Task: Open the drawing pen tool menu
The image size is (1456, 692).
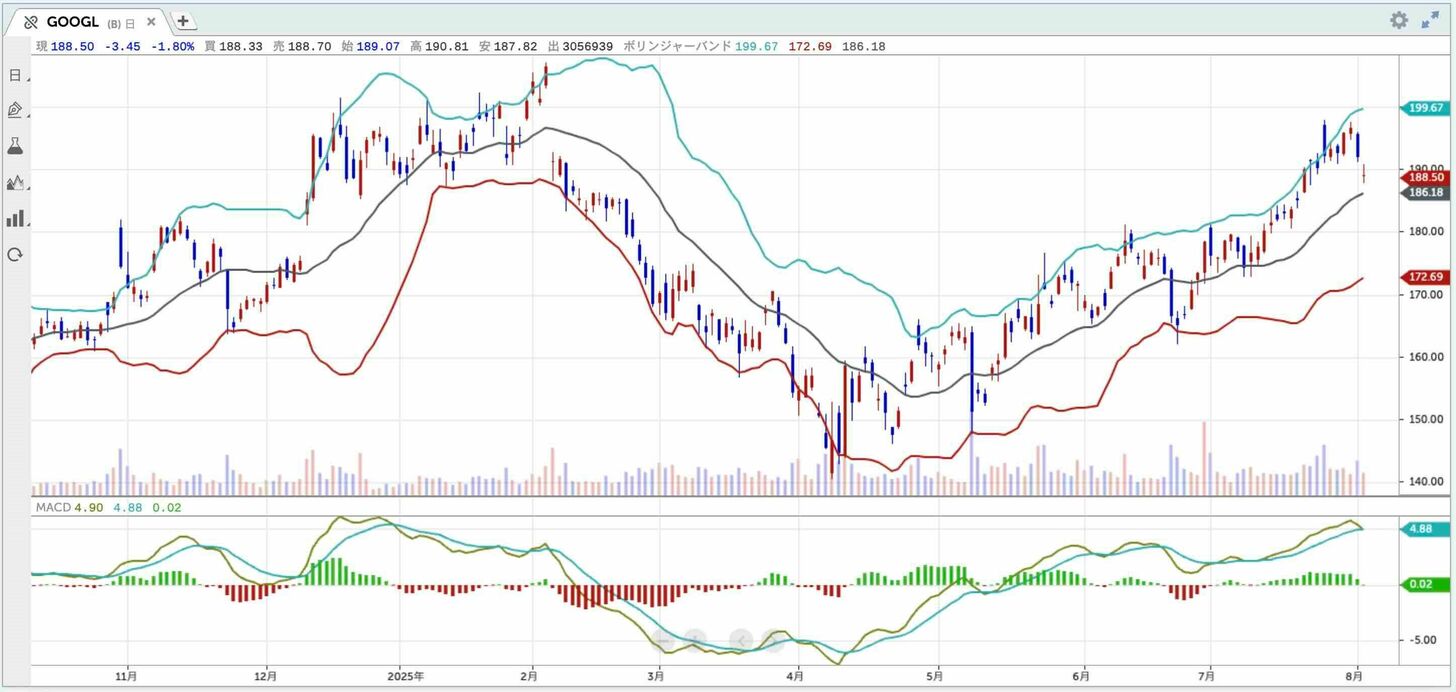Action: [x=15, y=110]
